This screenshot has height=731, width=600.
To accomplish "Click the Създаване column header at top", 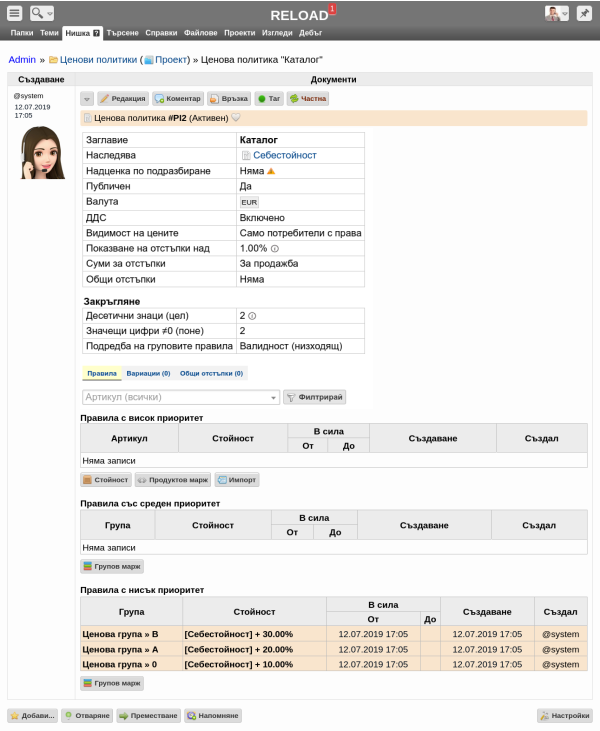I will coord(41,79).
